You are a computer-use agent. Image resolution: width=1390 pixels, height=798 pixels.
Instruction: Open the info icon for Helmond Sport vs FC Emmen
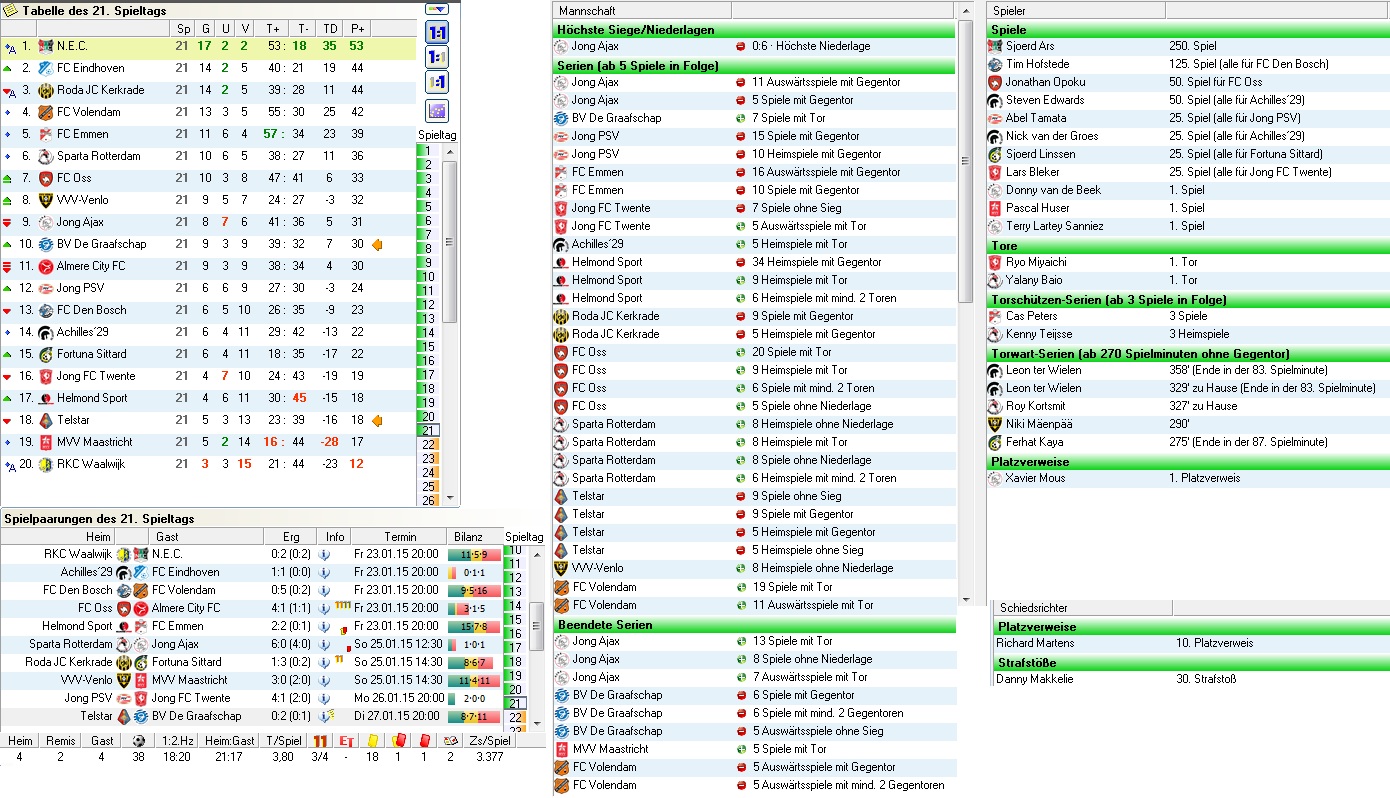pos(324,626)
